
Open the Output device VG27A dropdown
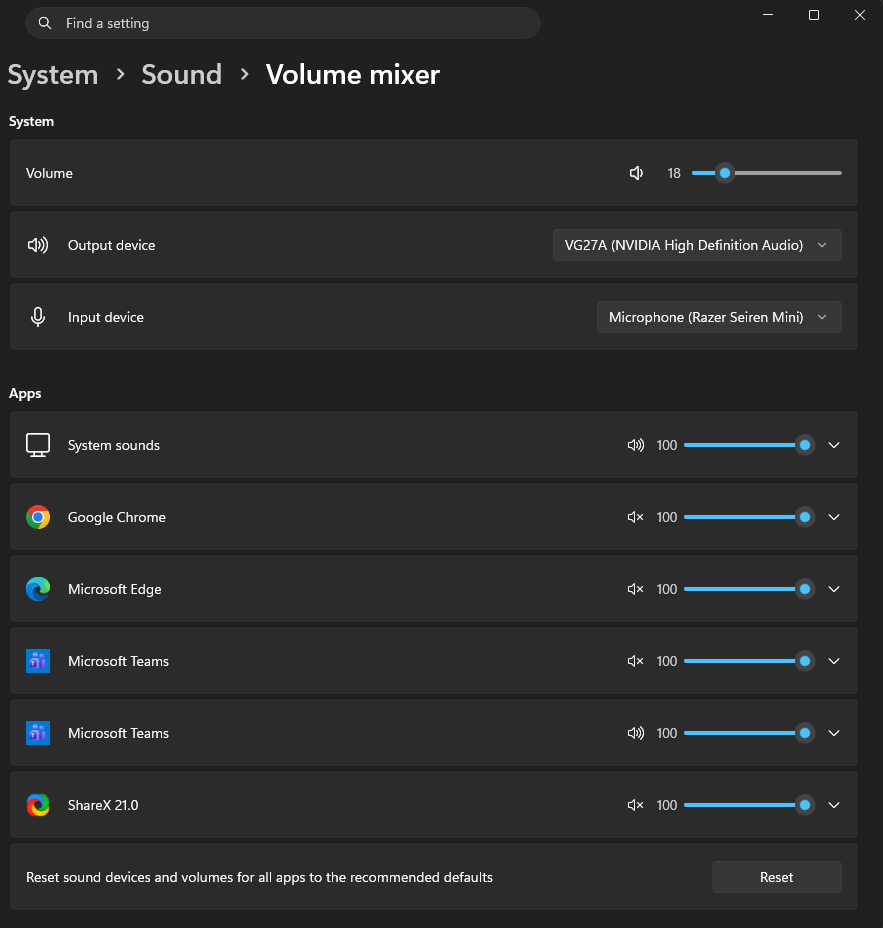pyautogui.click(x=697, y=245)
